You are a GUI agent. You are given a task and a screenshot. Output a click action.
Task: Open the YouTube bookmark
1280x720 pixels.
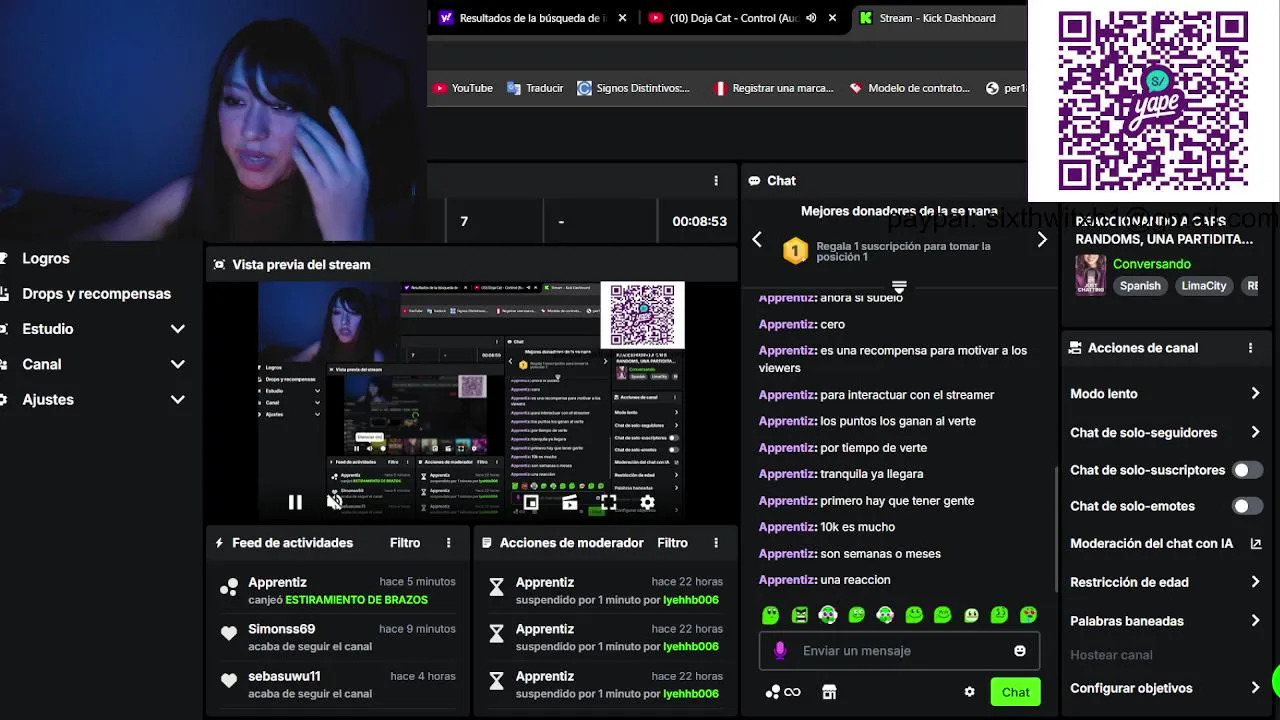coord(463,88)
